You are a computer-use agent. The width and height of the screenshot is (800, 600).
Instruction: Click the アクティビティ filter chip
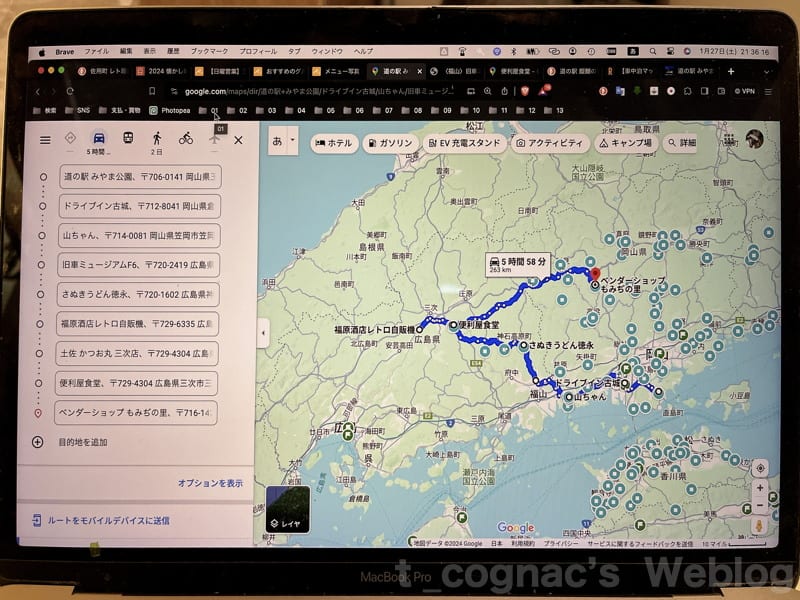pyautogui.click(x=549, y=143)
